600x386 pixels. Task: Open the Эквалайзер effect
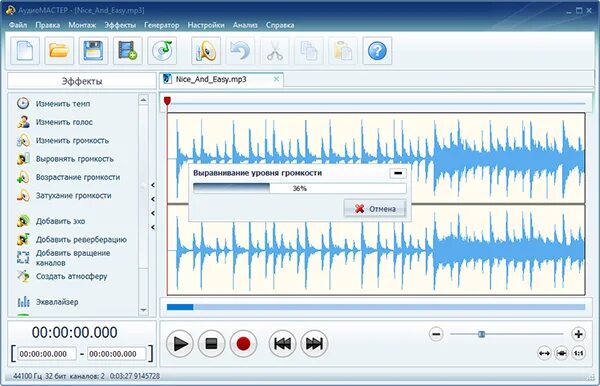[x=47, y=302]
